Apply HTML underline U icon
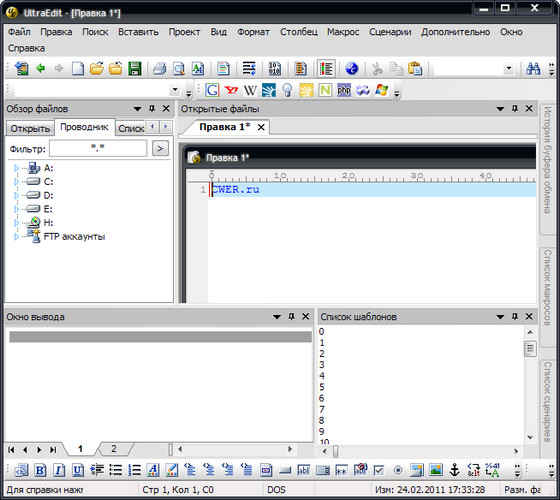Viewport: 560px width, 500px height. 78,470
